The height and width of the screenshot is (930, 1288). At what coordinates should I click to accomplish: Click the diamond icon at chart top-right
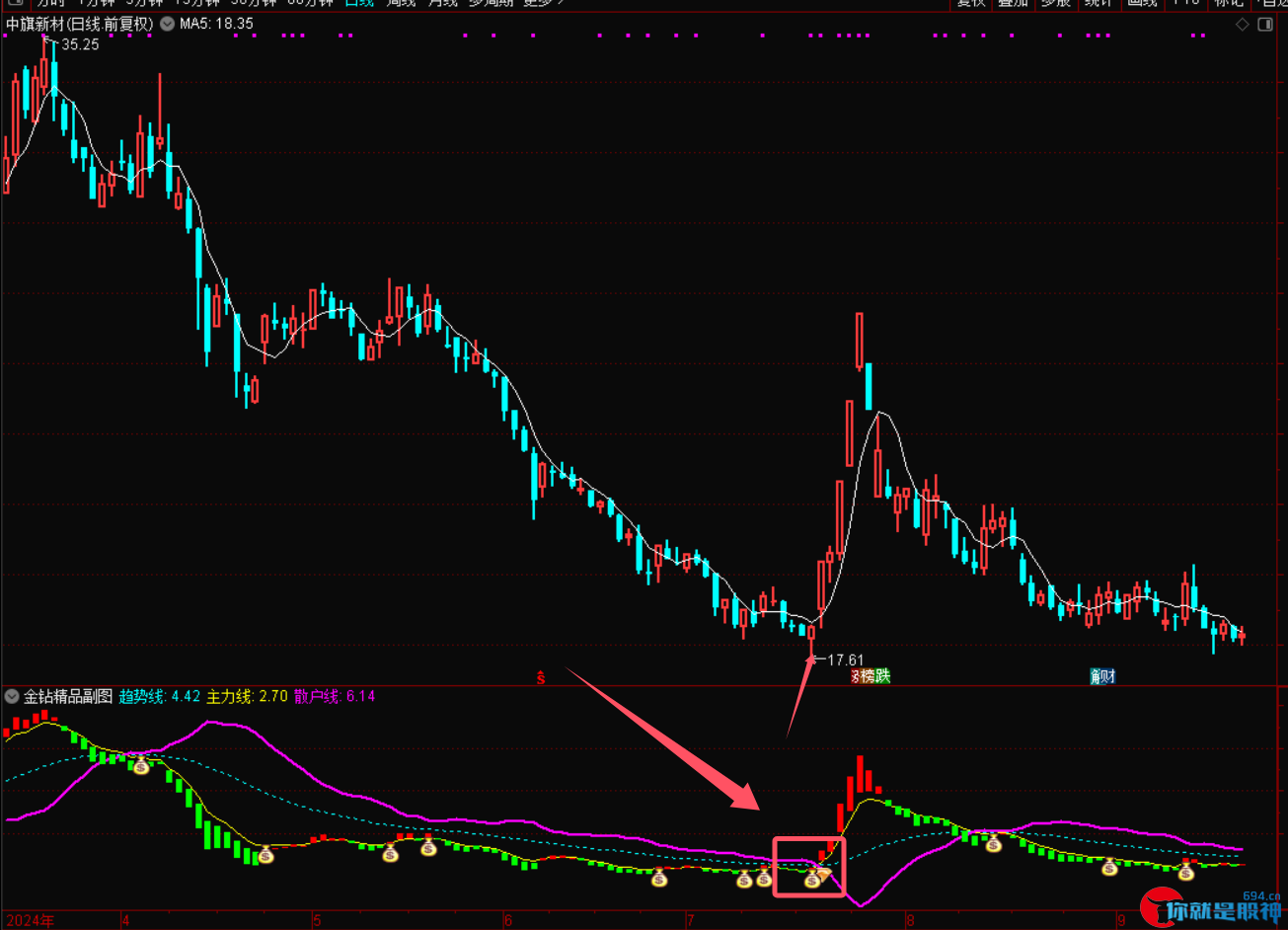pos(1245,24)
